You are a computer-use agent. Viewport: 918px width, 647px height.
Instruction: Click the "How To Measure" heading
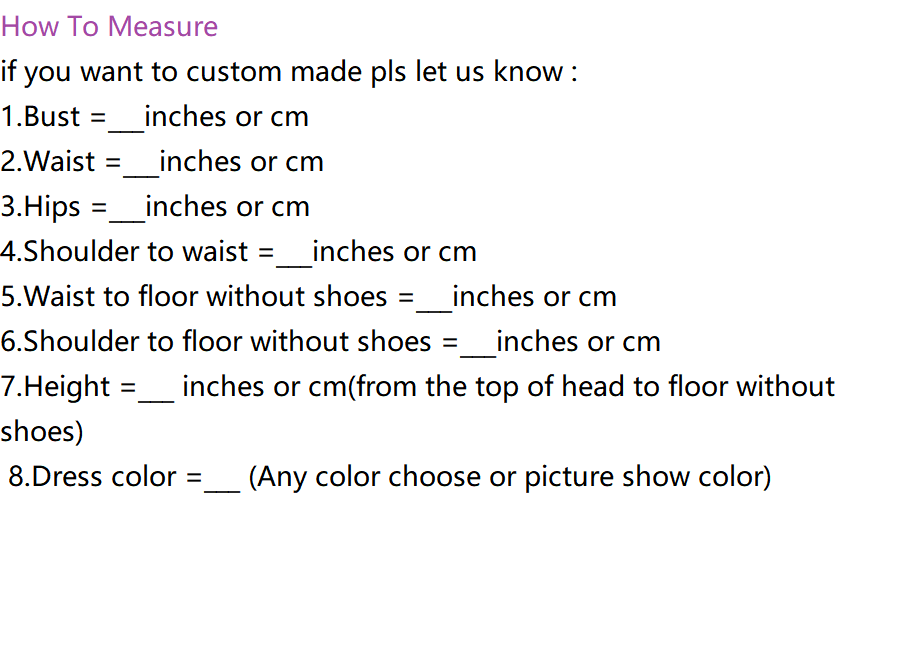click(109, 26)
